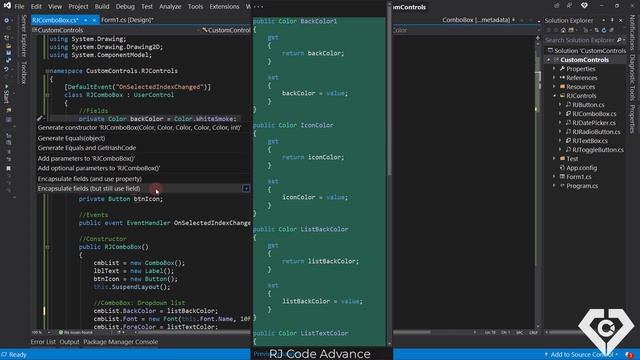Click the Undo icon in the left toolbar
Viewport: 640px width, 360px height.
7,69
